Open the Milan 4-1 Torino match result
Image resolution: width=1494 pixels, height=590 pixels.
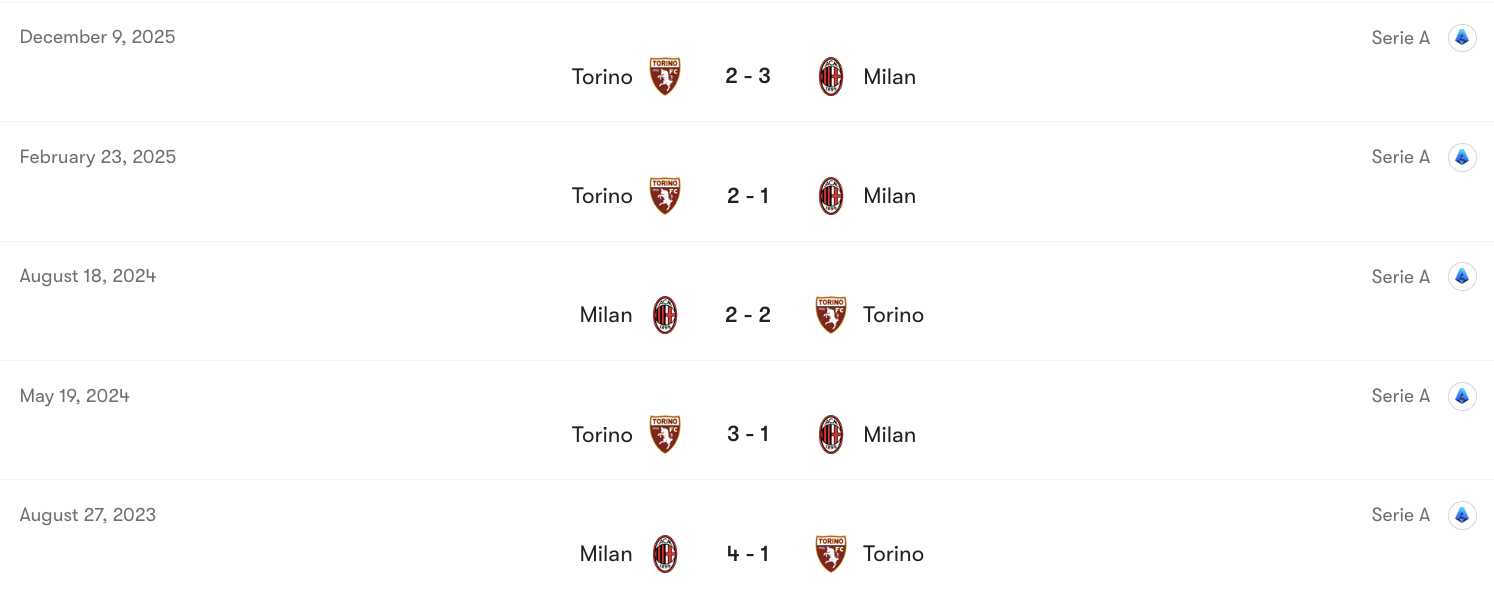(x=747, y=553)
